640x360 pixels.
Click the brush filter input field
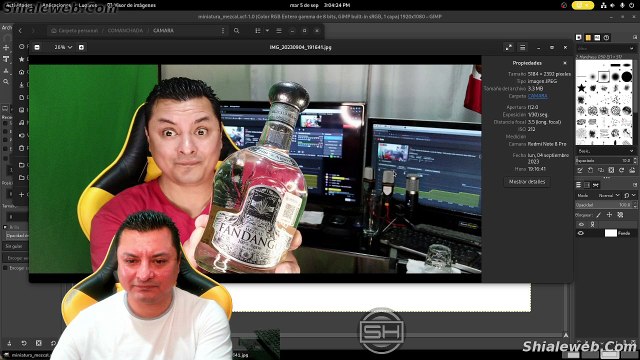pyautogui.click(x=606, y=48)
